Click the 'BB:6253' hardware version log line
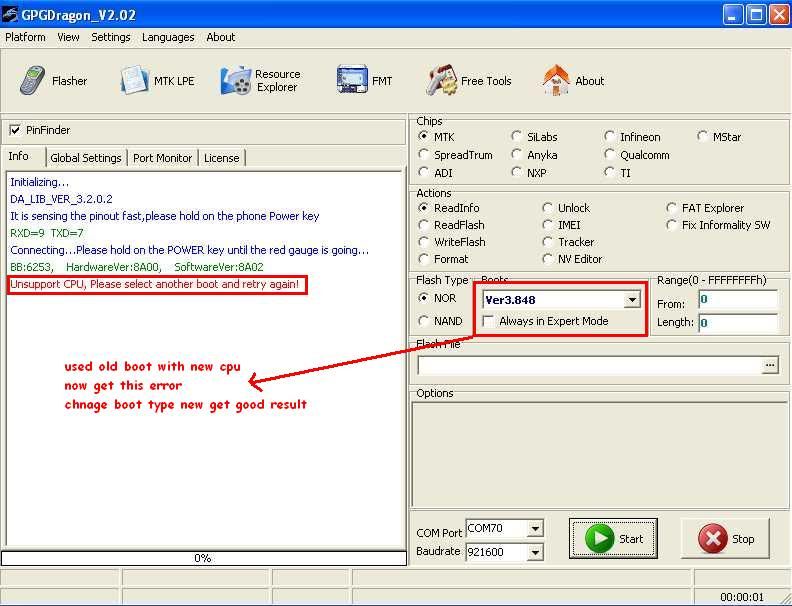Image resolution: width=792 pixels, height=606 pixels. tap(136, 267)
